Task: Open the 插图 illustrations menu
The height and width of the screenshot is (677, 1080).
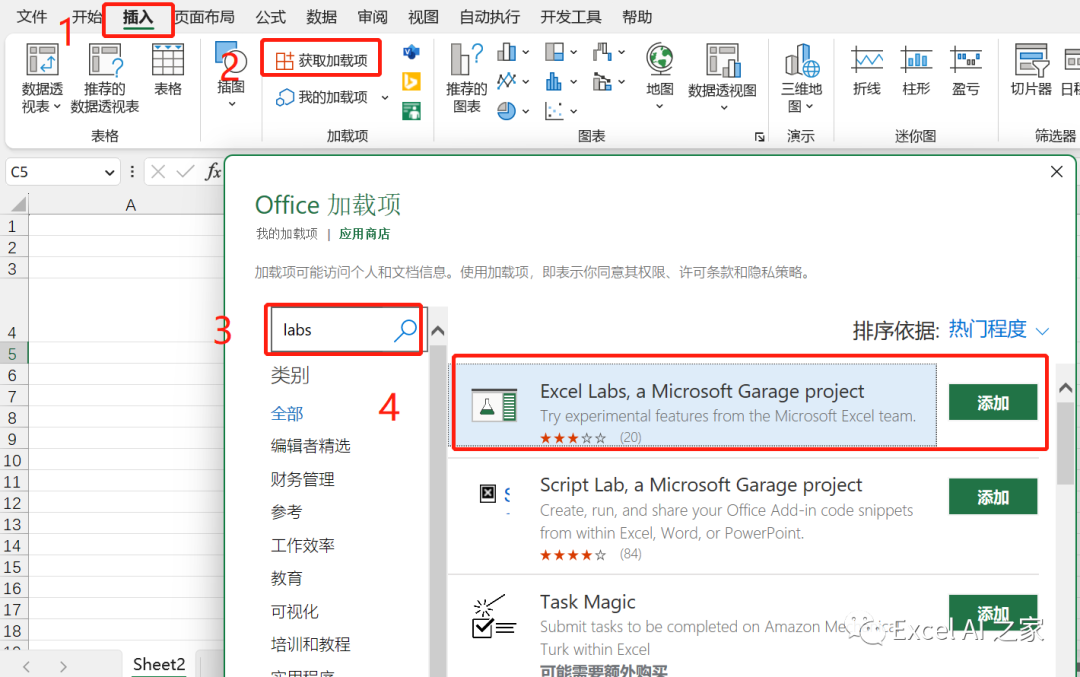Action: coord(231,76)
